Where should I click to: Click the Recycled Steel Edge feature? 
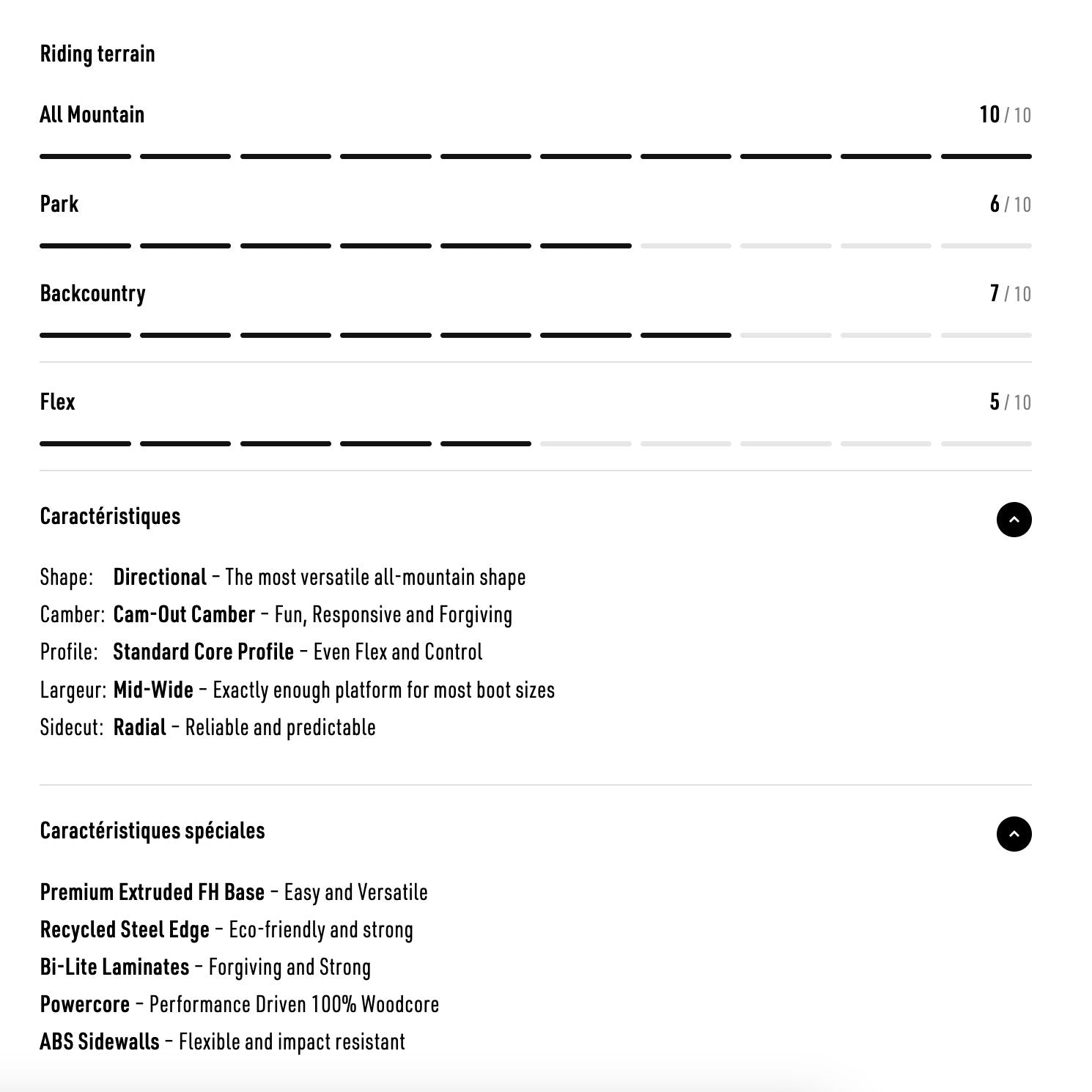[125, 930]
